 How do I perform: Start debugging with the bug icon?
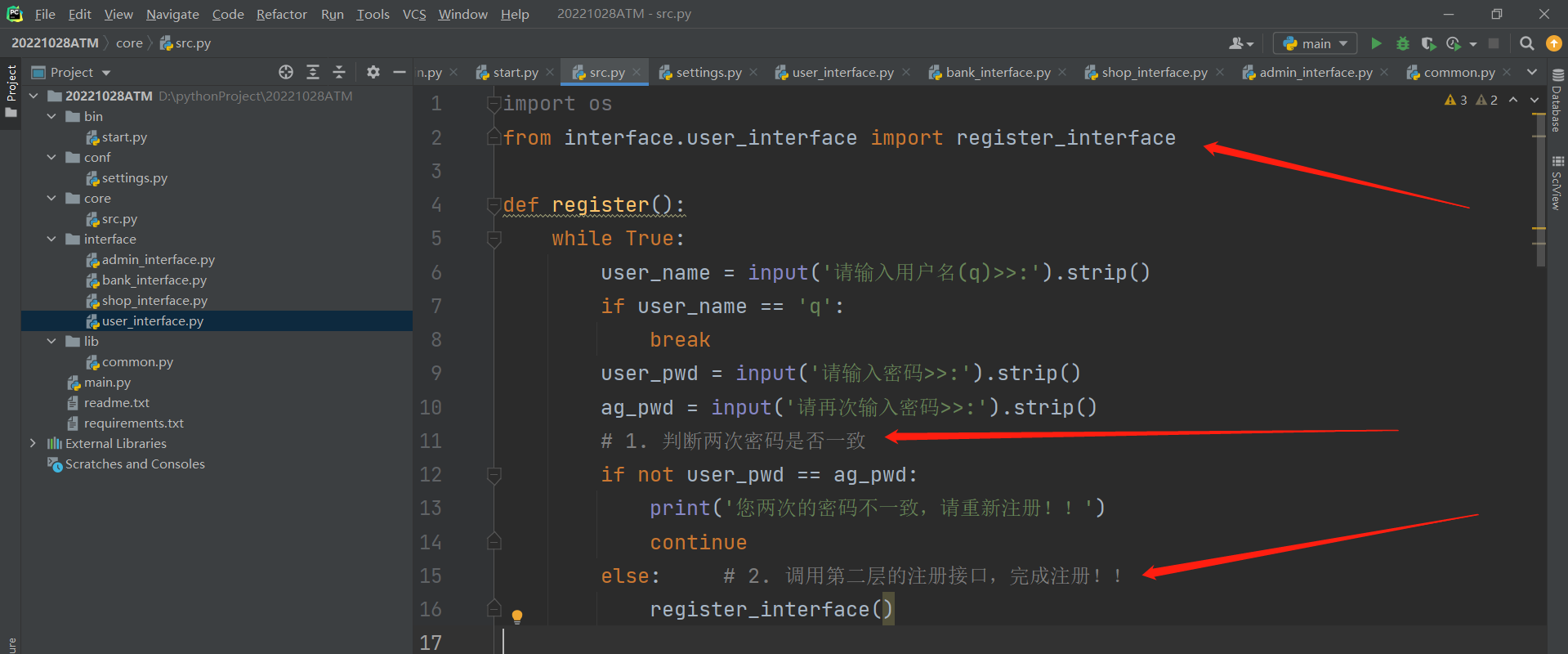coord(1402,43)
